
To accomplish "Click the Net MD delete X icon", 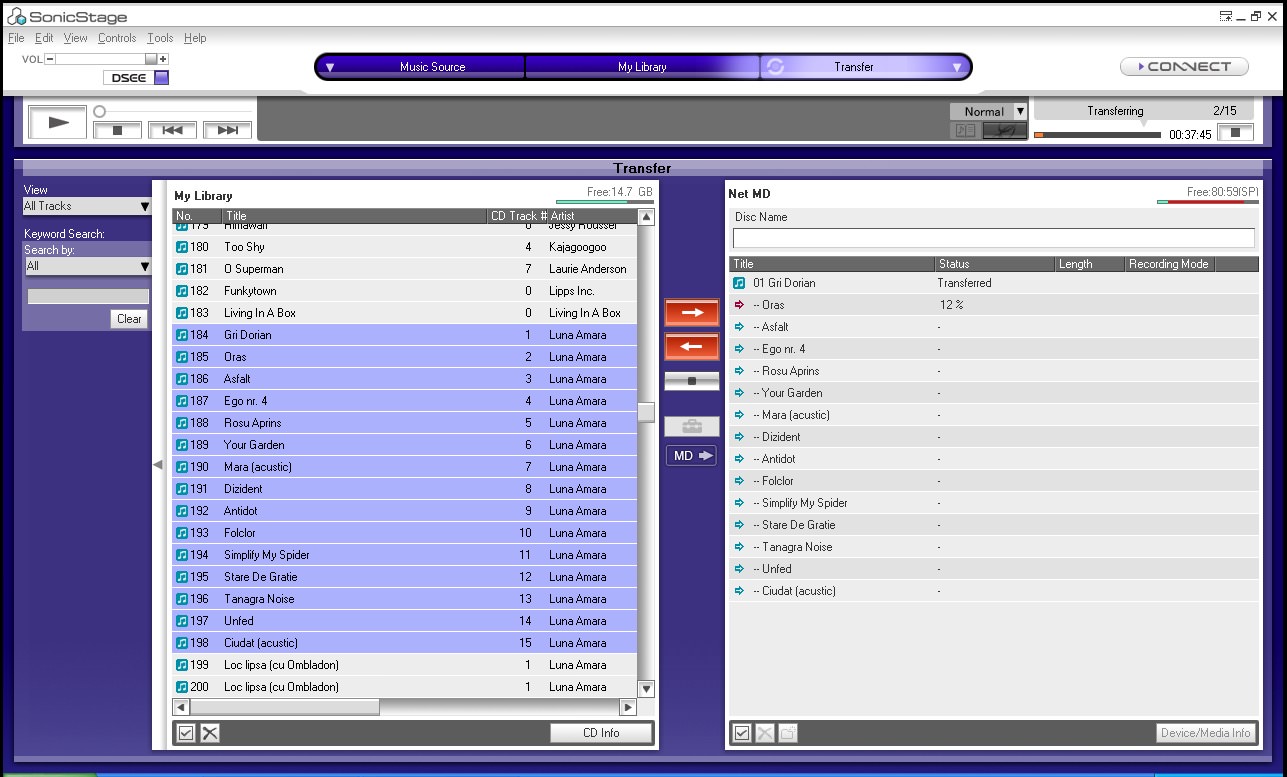I will click(765, 733).
